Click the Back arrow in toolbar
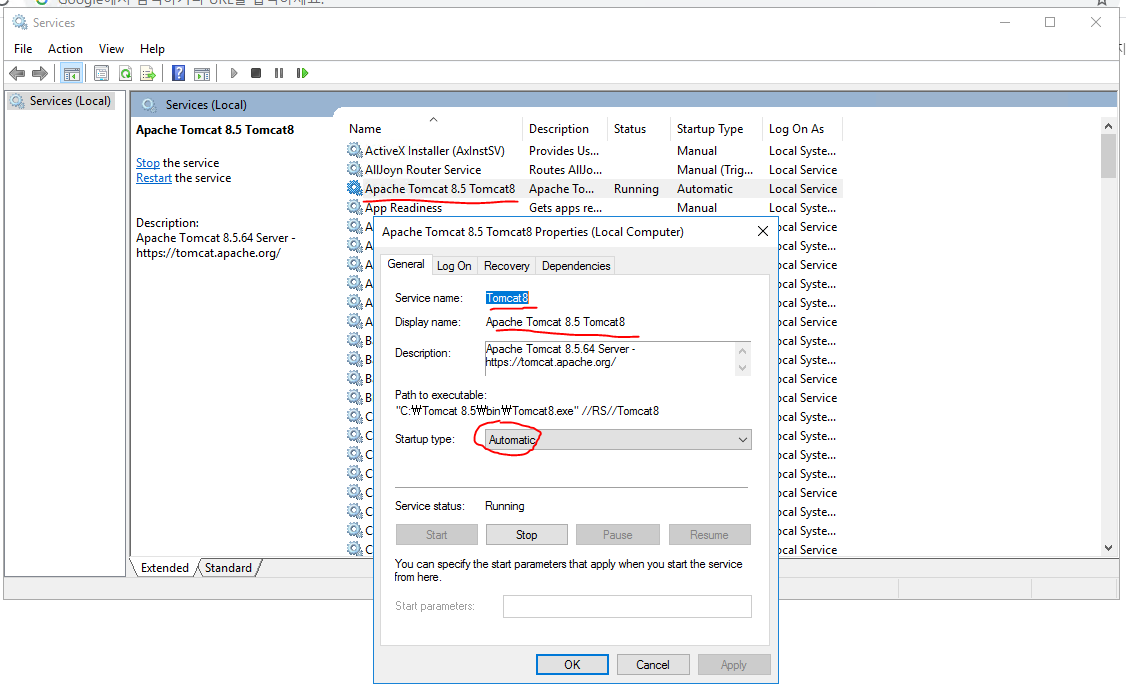This screenshot has height=692, width=1126. (x=17, y=73)
